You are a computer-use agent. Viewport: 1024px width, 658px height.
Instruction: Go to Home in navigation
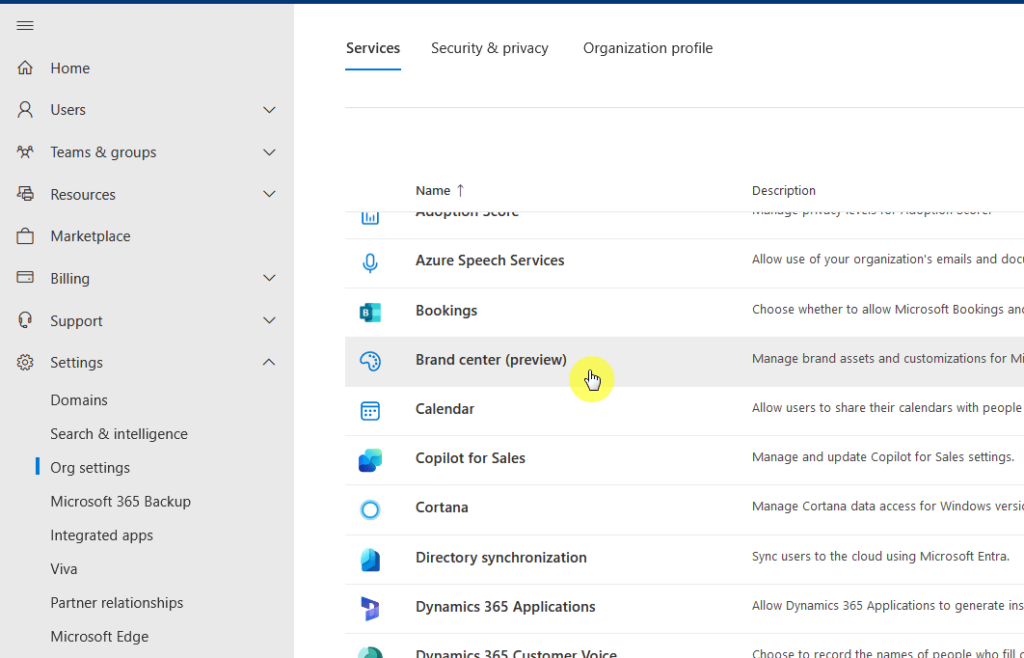point(70,68)
